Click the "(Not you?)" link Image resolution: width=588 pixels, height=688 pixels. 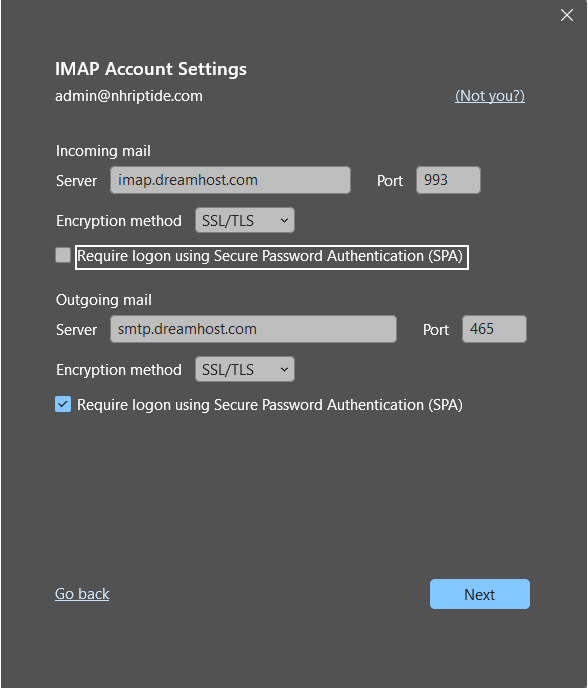tap(490, 96)
